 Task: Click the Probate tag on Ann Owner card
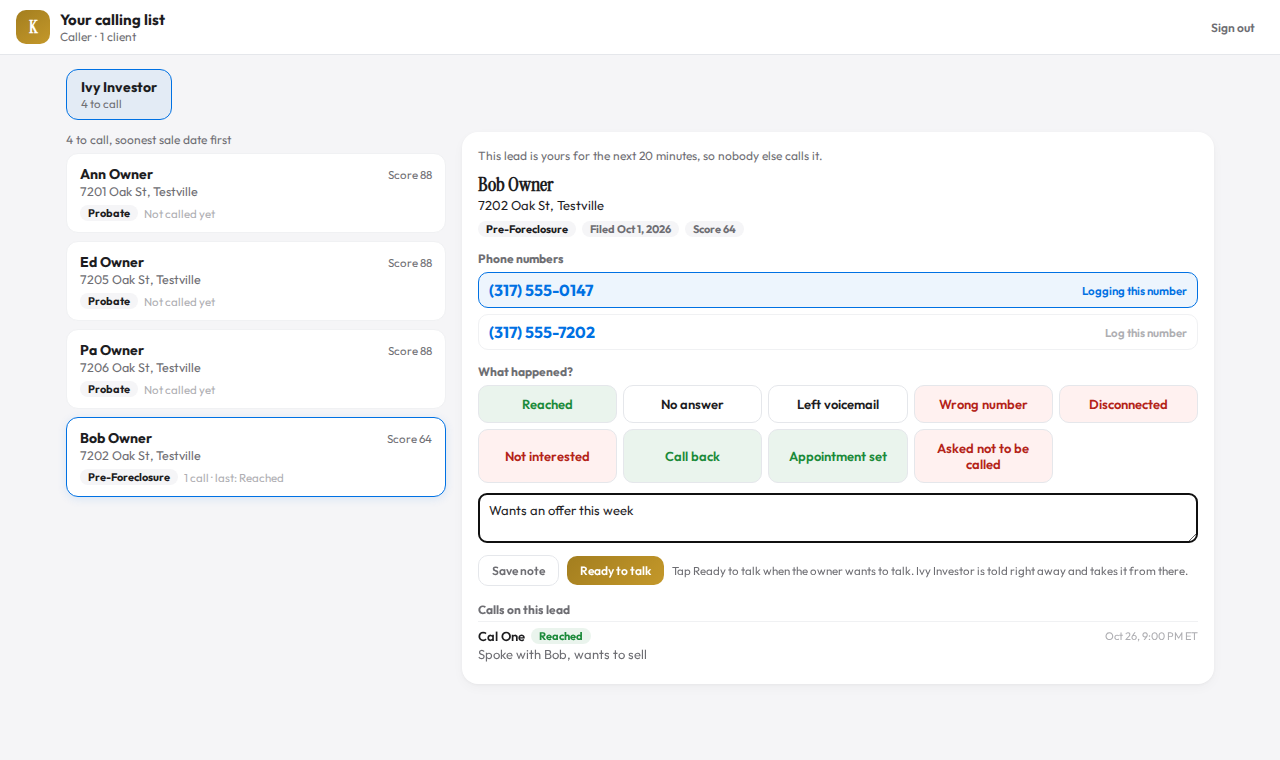tap(109, 214)
